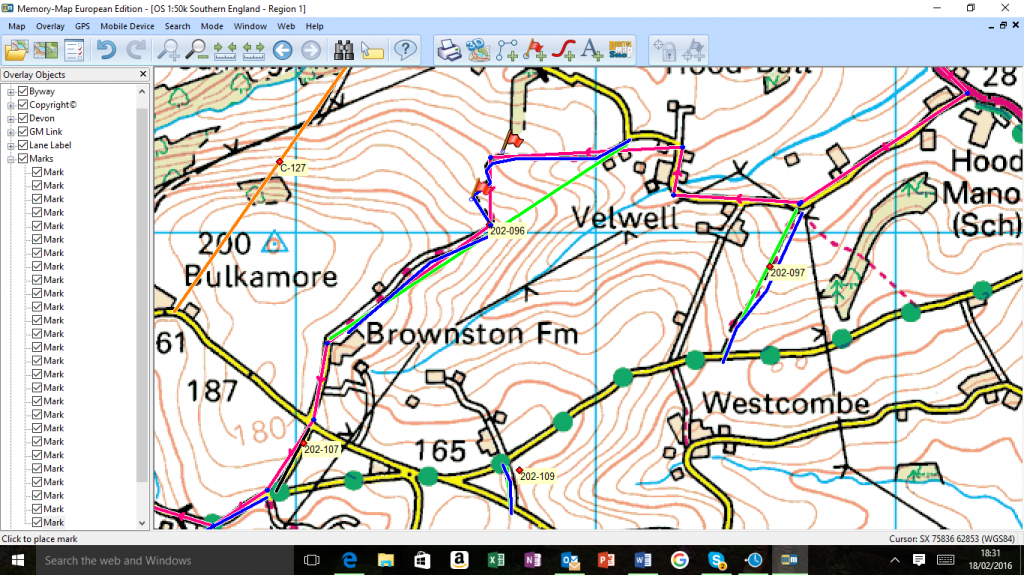Select the Add Text tool
The width and height of the screenshot is (1024, 575).
[591, 49]
